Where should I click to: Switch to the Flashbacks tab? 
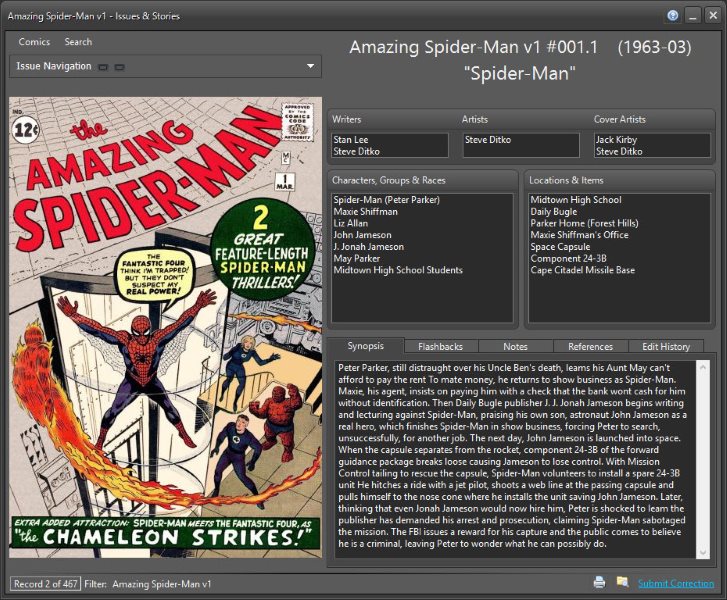440,346
